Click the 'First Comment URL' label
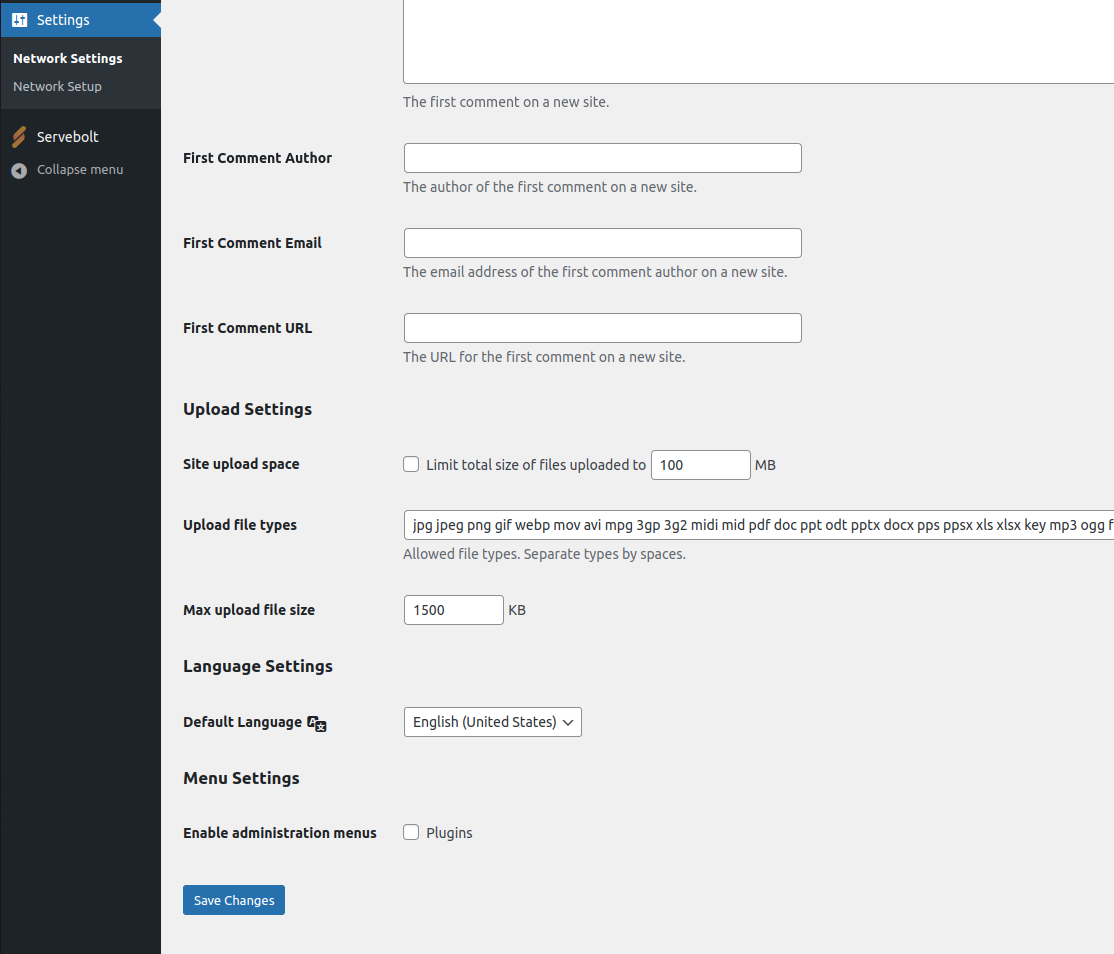Screen dimensions: 1114x954 pyautogui.click(x=247, y=328)
